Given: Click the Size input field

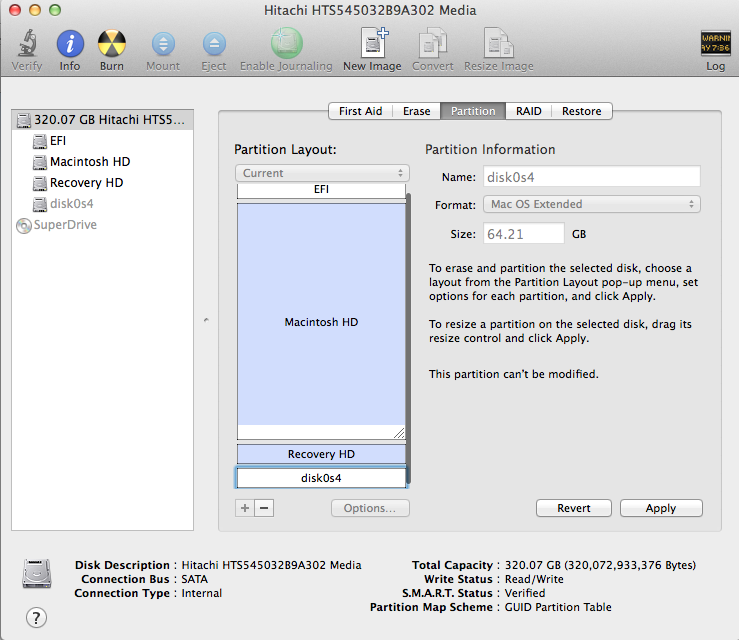Looking at the screenshot, I should (x=524, y=234).
